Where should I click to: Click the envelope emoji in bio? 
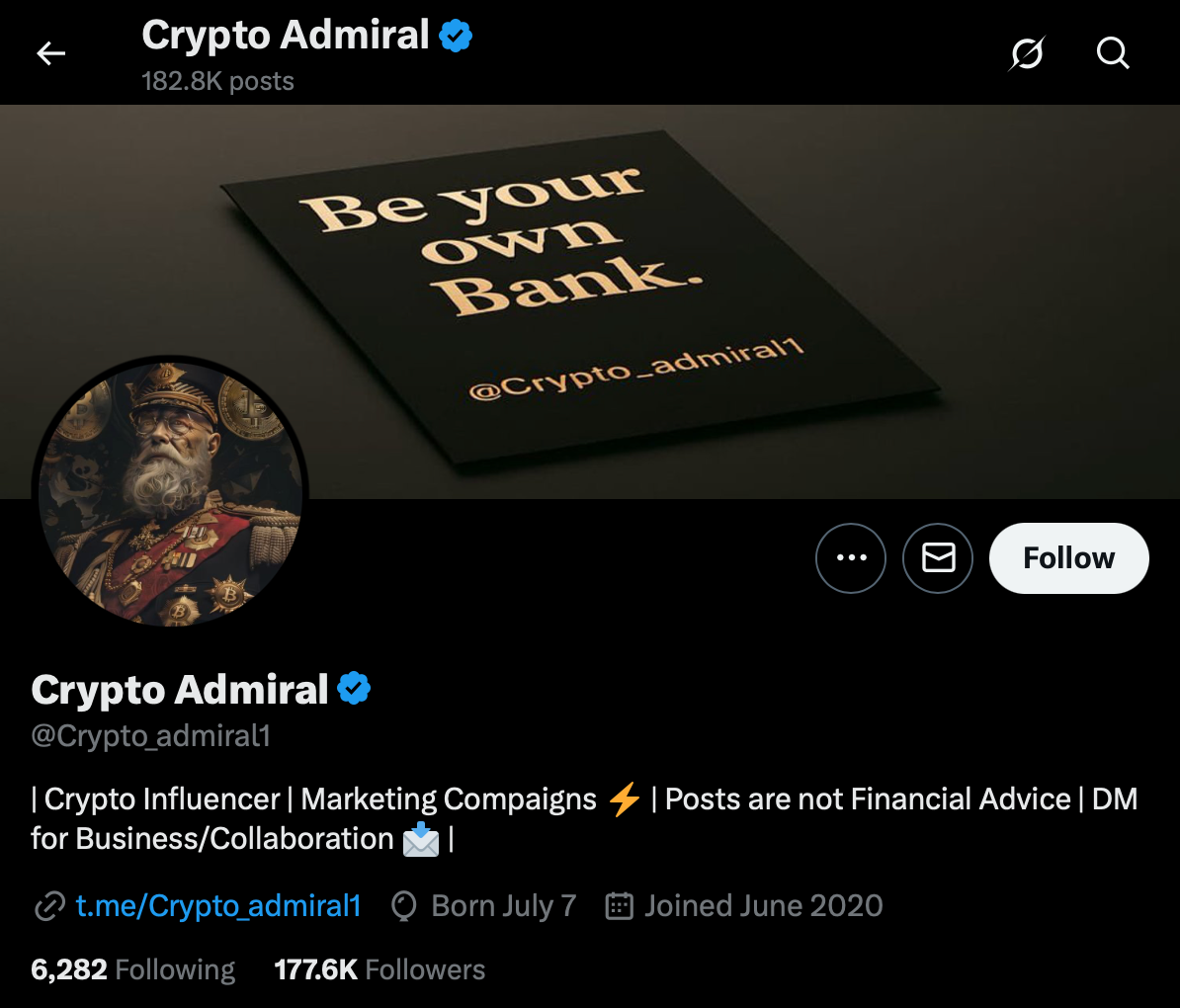click(422, 839)
